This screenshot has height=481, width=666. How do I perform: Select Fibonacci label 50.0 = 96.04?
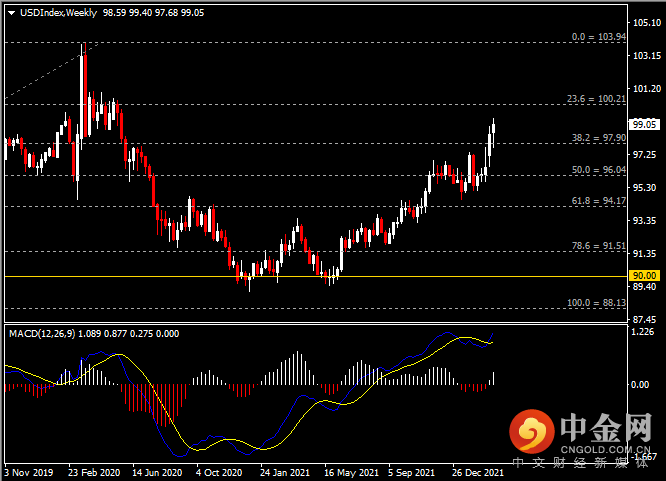point(598,170)
